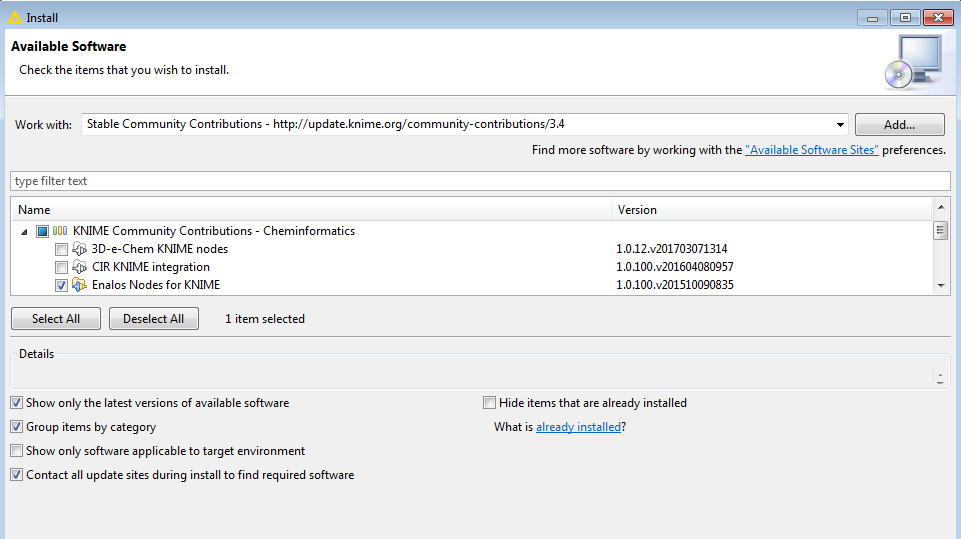This screenshot has height=539, width=961.
Task: Enable Hide items that are already installed
Action: click(489, 403)
